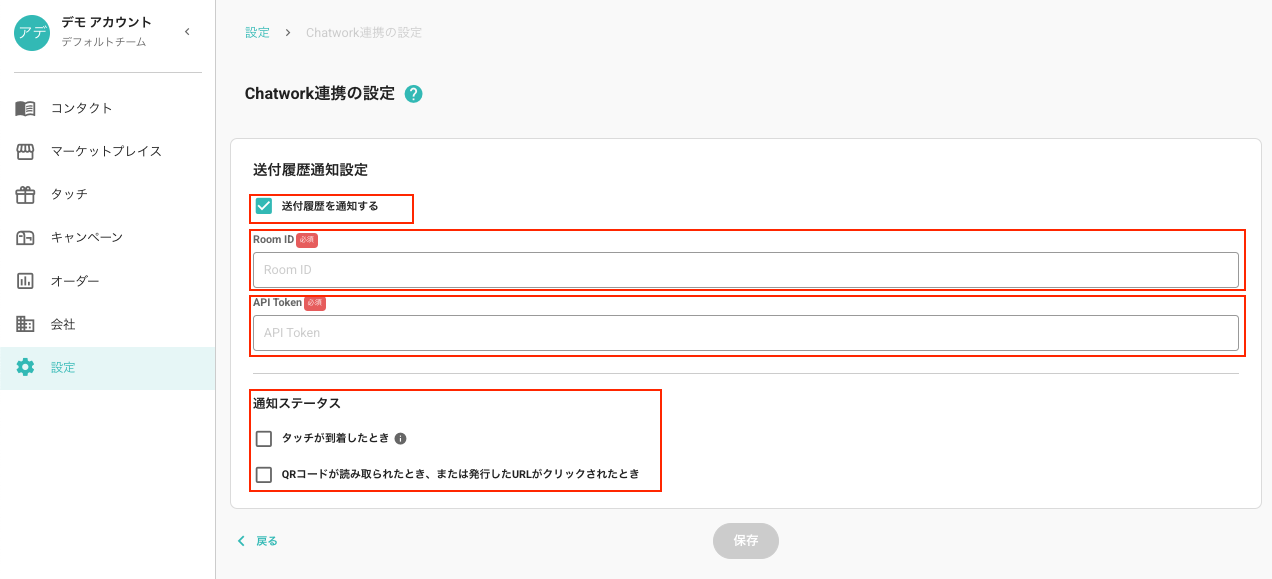Click the Company building icon

[x=25, y=324]
